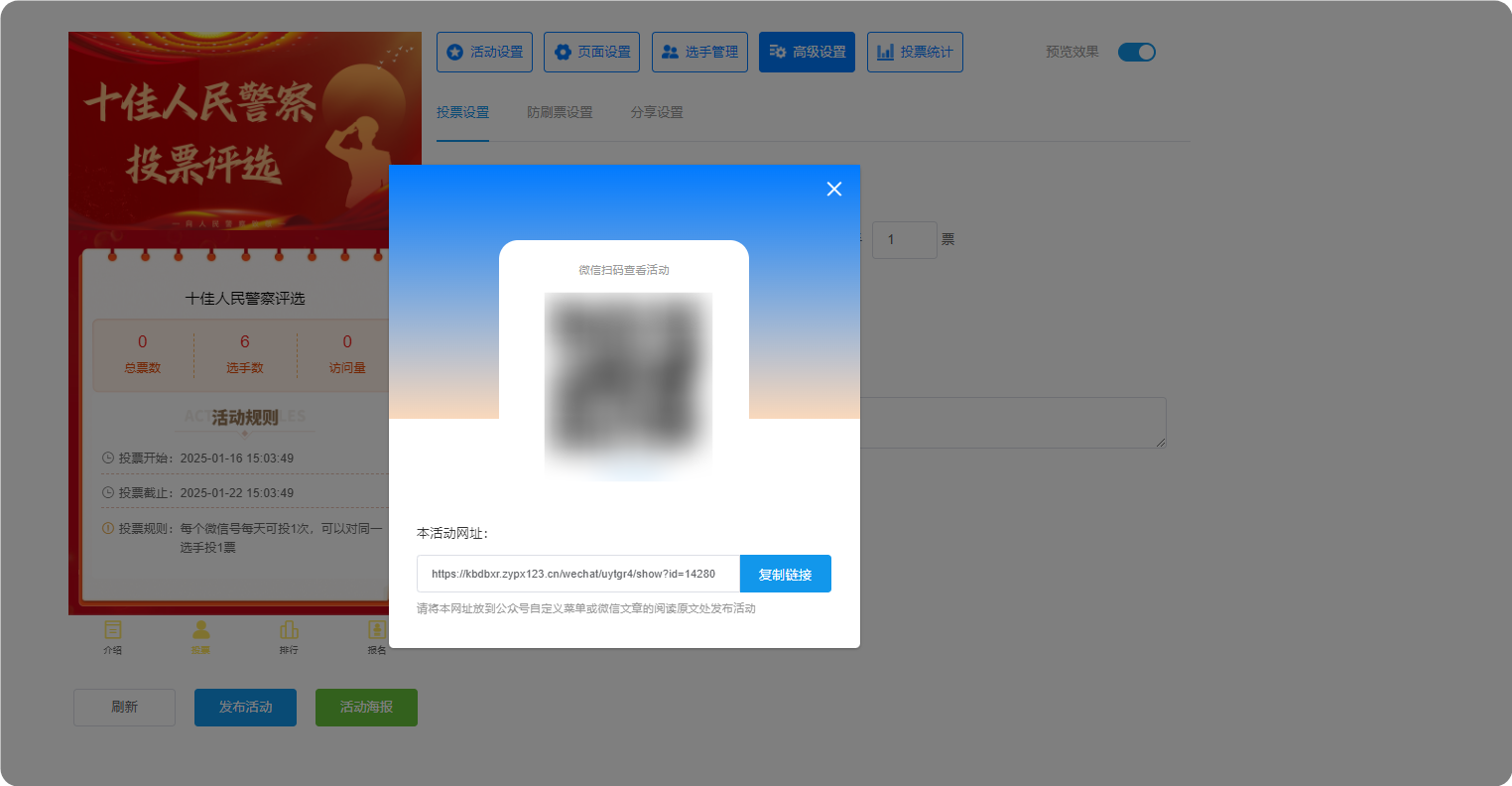This screenshot has width=1512, height=786.
Task: Switch to the 分享设置 tab
Action: click(x=657, y=112)
